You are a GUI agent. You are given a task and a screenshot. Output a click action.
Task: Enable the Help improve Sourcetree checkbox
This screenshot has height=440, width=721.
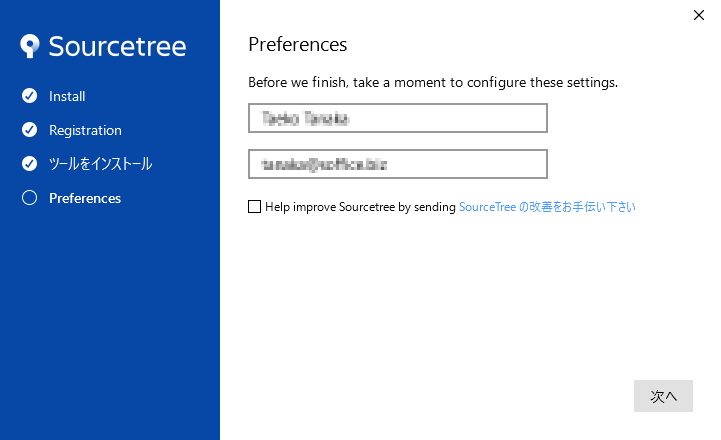pos(255,207)
